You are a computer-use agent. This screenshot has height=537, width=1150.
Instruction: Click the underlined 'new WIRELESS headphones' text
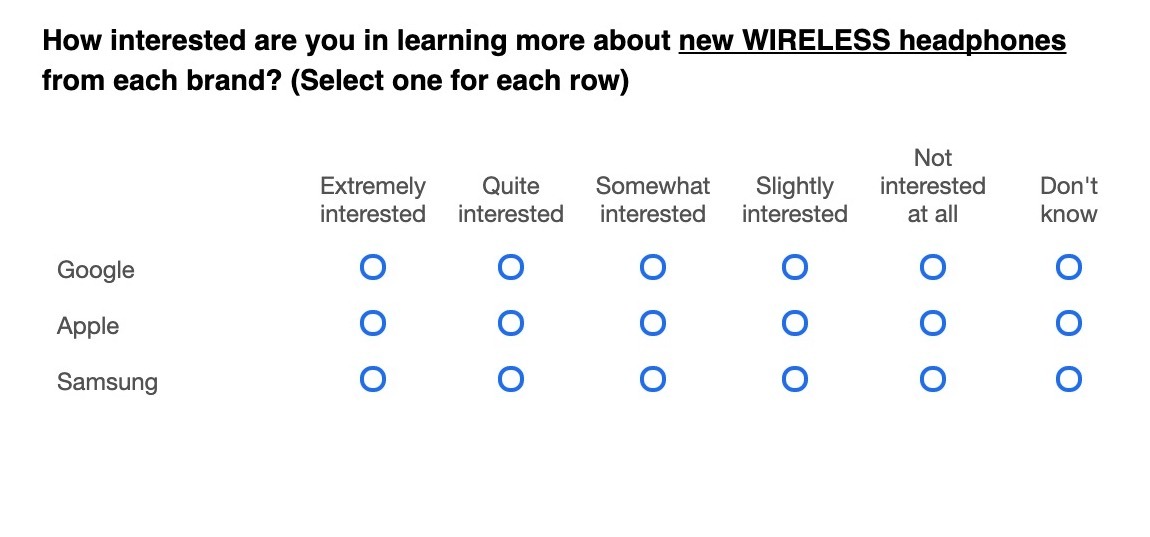point(872,41)
